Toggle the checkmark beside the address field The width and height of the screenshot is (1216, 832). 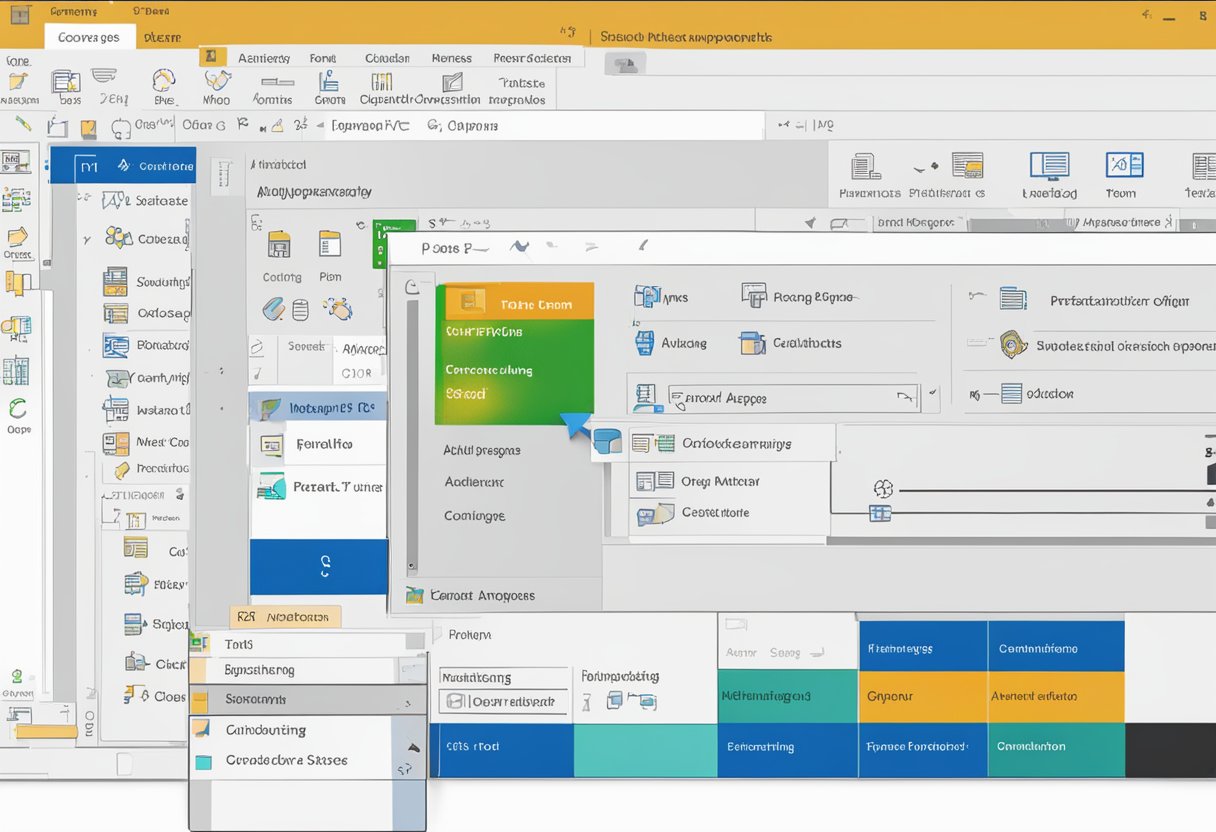click(933, 391)
